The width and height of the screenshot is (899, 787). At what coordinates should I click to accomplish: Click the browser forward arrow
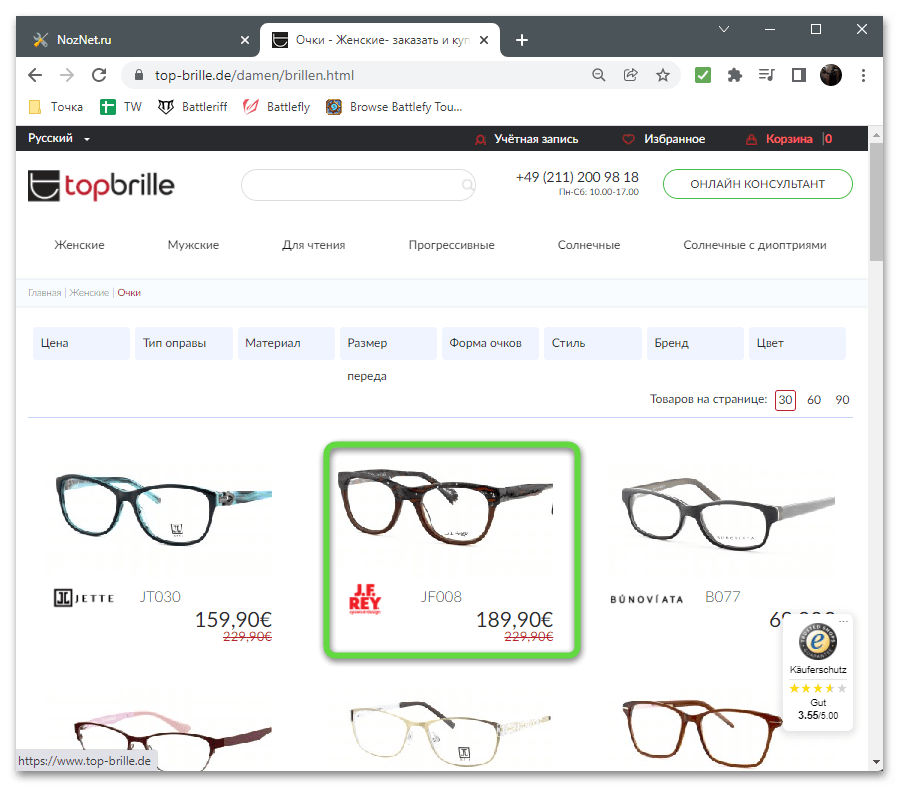pyautogui.click(x=67, y=75)
